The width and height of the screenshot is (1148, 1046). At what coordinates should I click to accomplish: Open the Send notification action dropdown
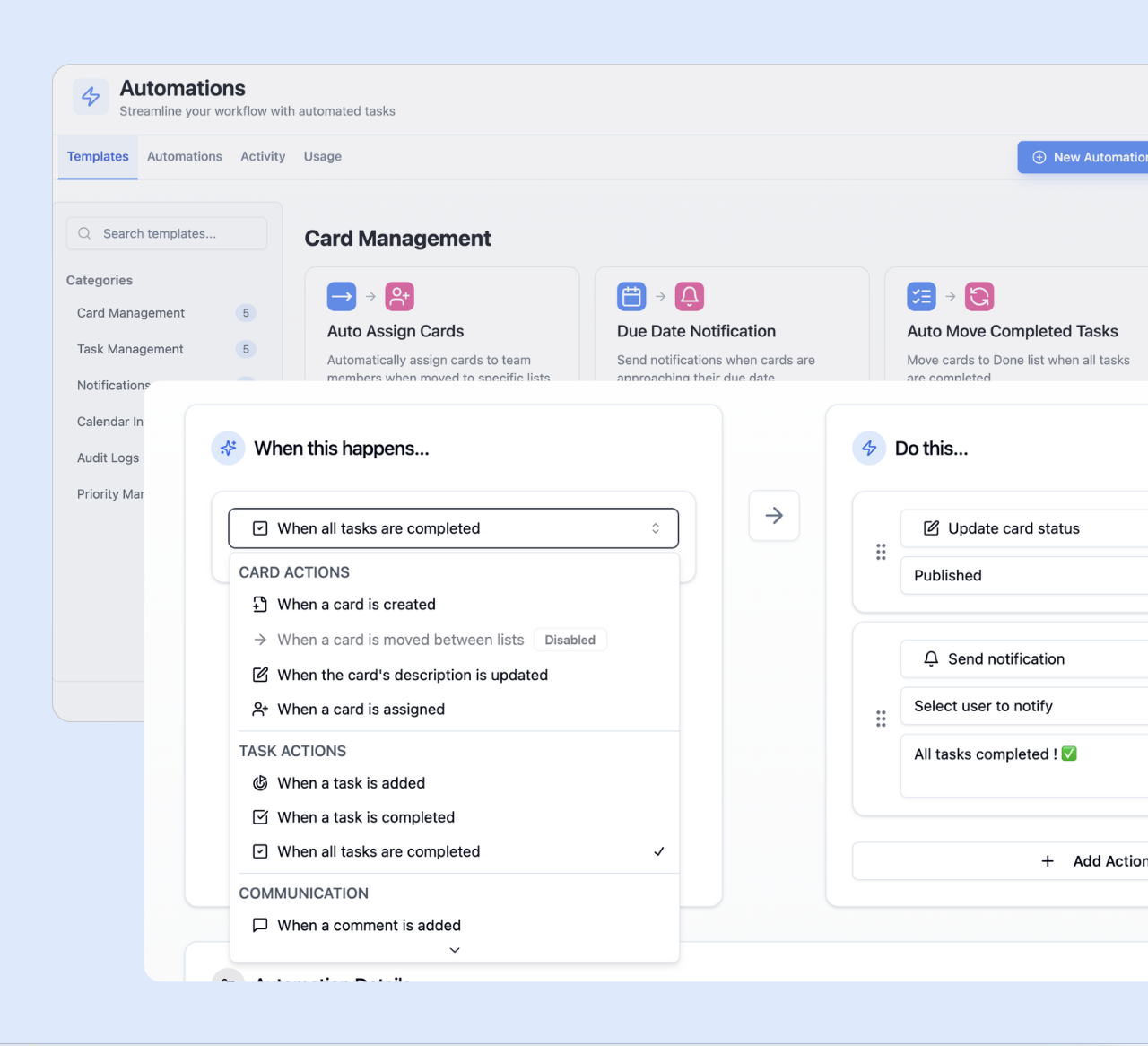1024,658
